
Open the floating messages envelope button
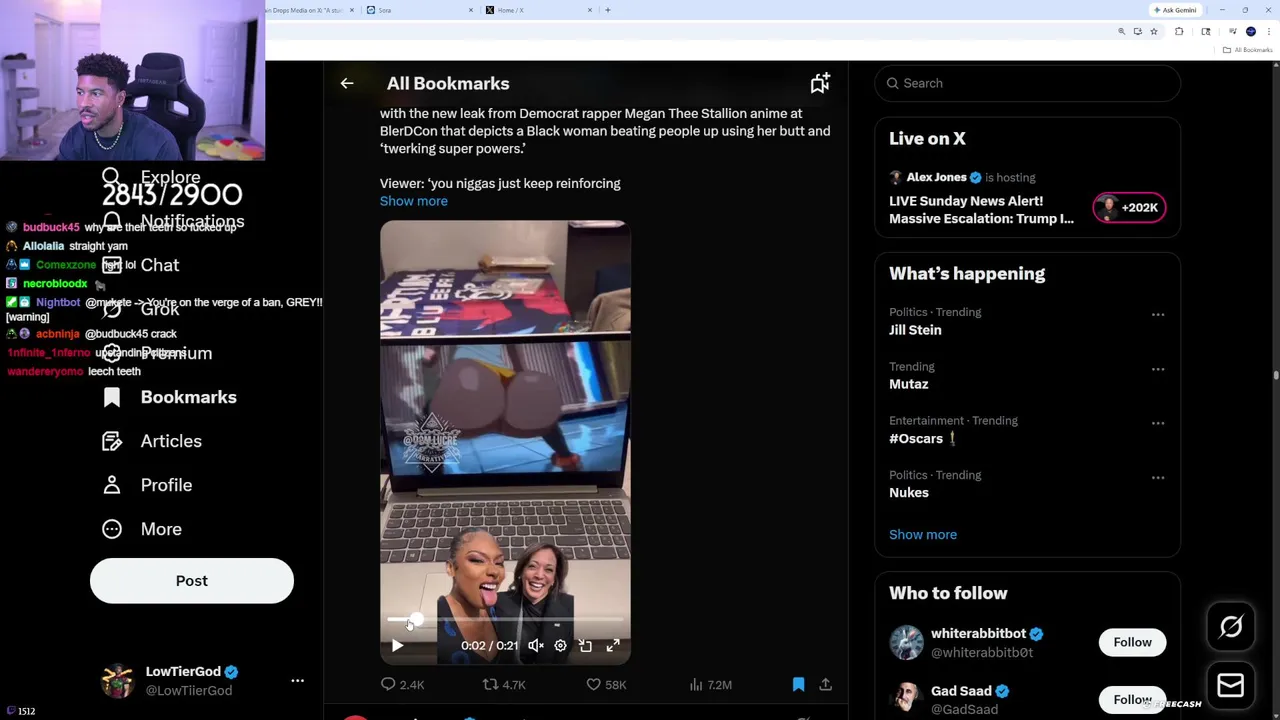pyautogui.click(x=1231, y=686)
